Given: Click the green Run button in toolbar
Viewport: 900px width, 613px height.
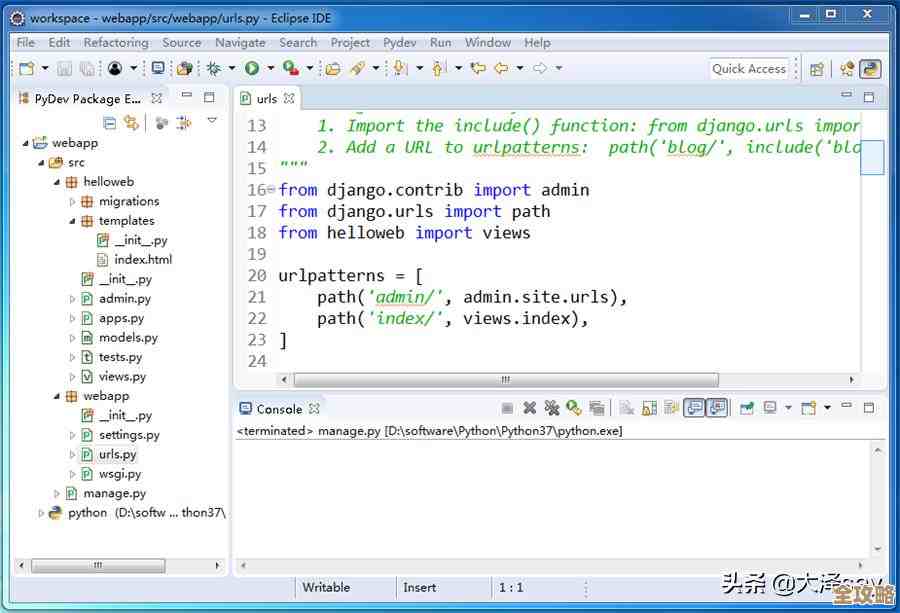Looking at the screenshot, I should click(252, 68).
